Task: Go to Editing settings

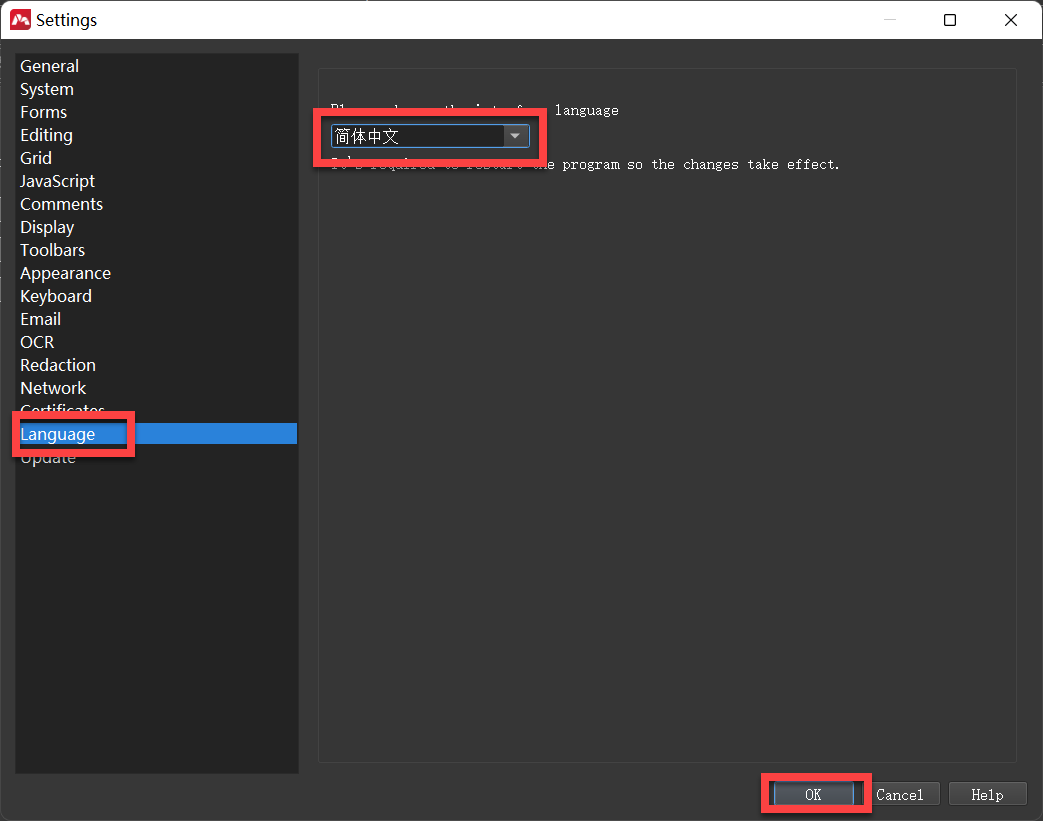Action: pyautogui.click(x=46, y=135)
